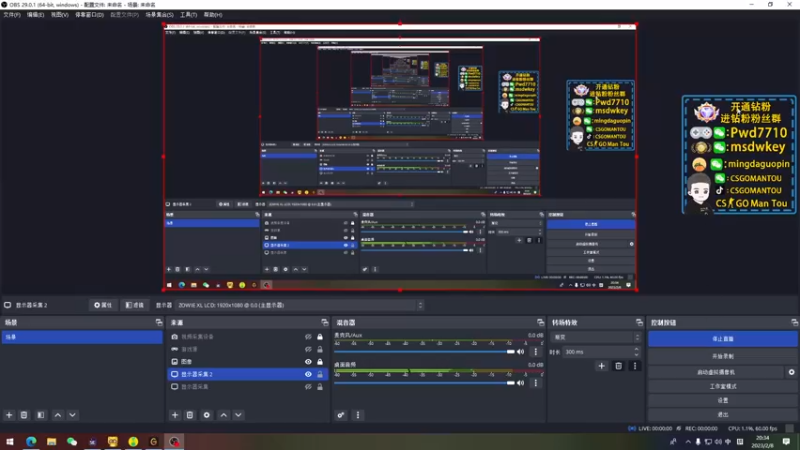This screenshot has height=450, width=800.
Task: Open desktop audio channel options dots
Action: point(536,383)
